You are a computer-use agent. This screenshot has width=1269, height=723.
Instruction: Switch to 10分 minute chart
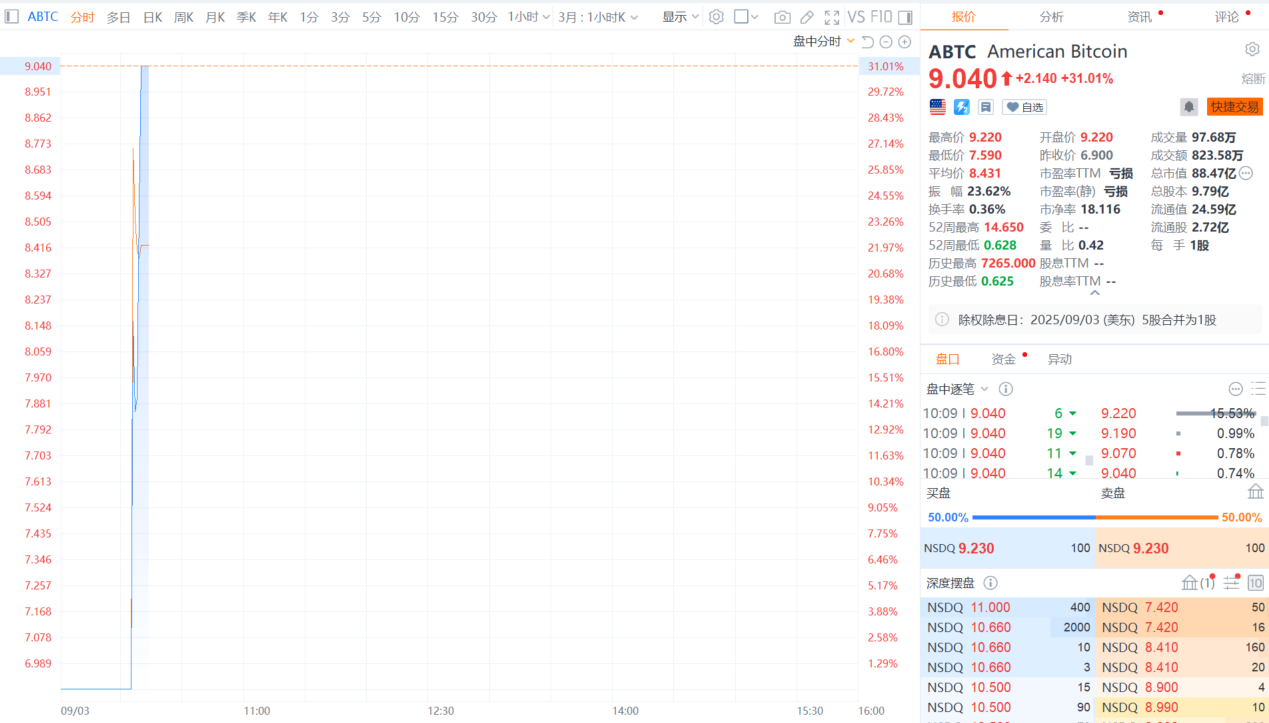click(407, 17)
